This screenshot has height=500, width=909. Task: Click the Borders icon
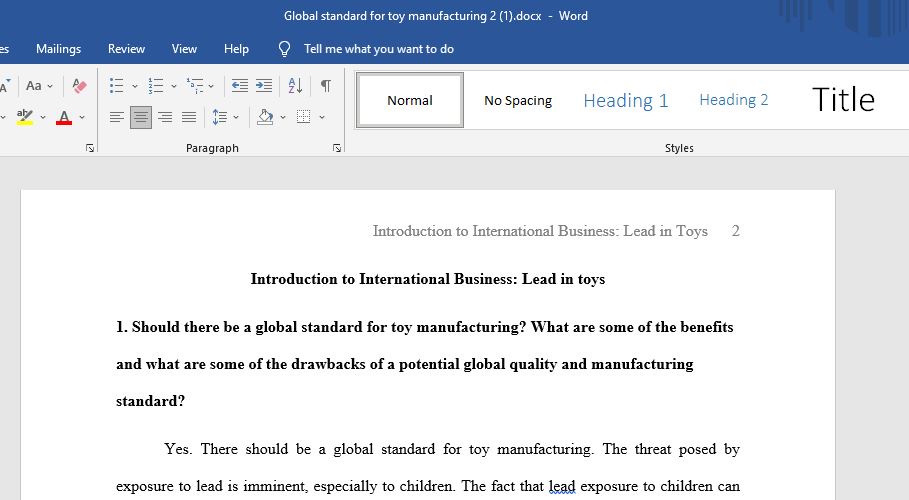304,117
